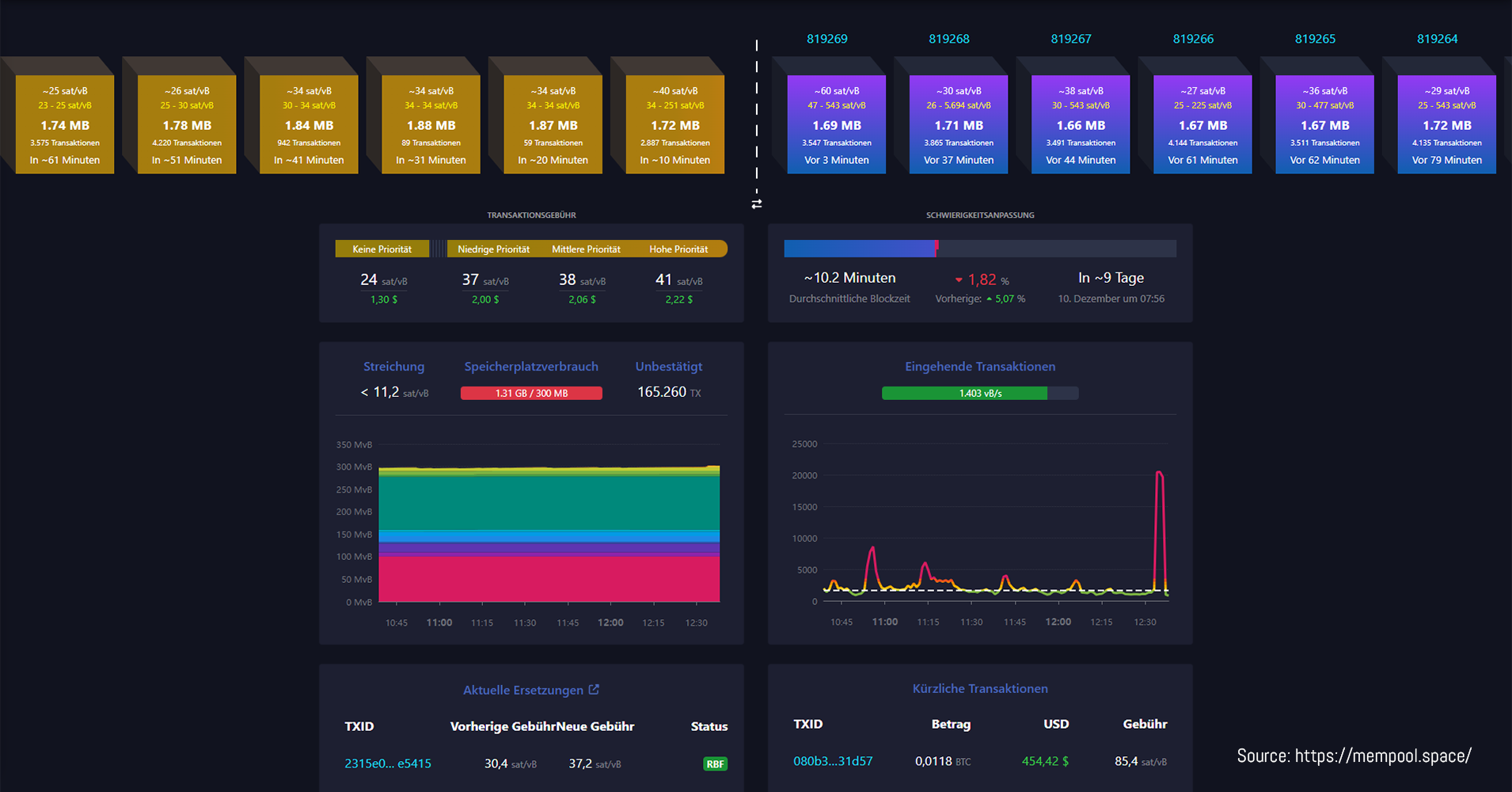Click the SCHWIERIGKEITSANPASSUNG section title

980,215
